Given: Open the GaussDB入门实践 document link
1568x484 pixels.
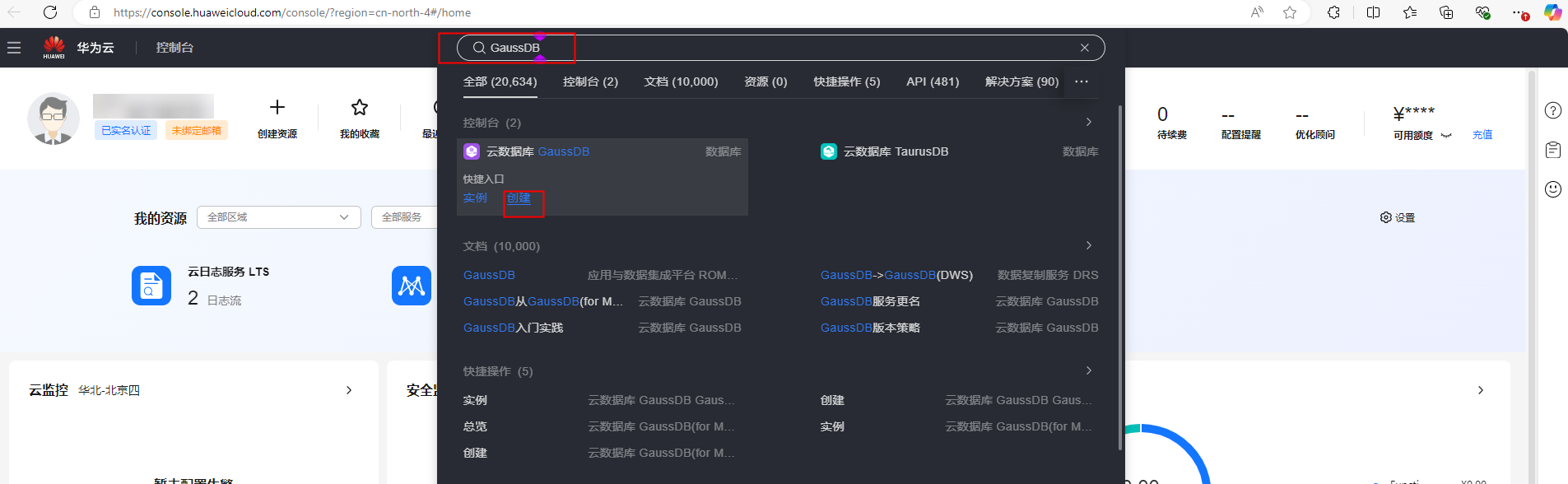Looking at the screenshot, I should pos(514,328).
